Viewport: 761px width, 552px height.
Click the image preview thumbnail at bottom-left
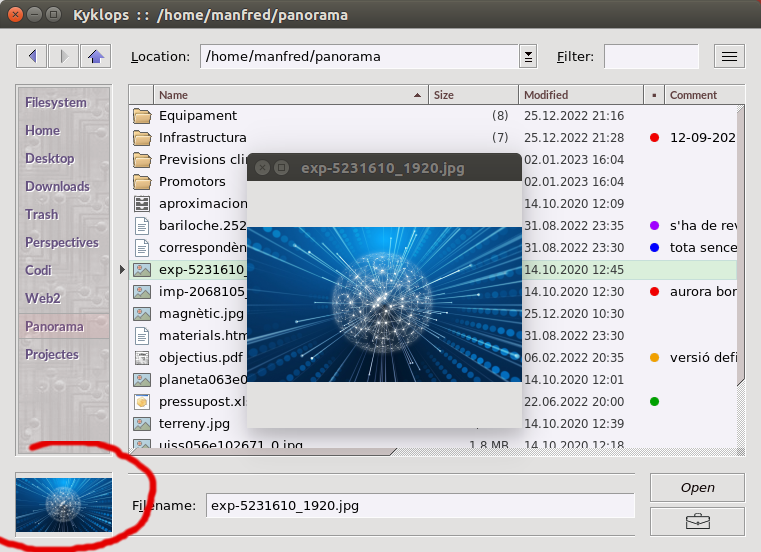click(x=64, y=504)
